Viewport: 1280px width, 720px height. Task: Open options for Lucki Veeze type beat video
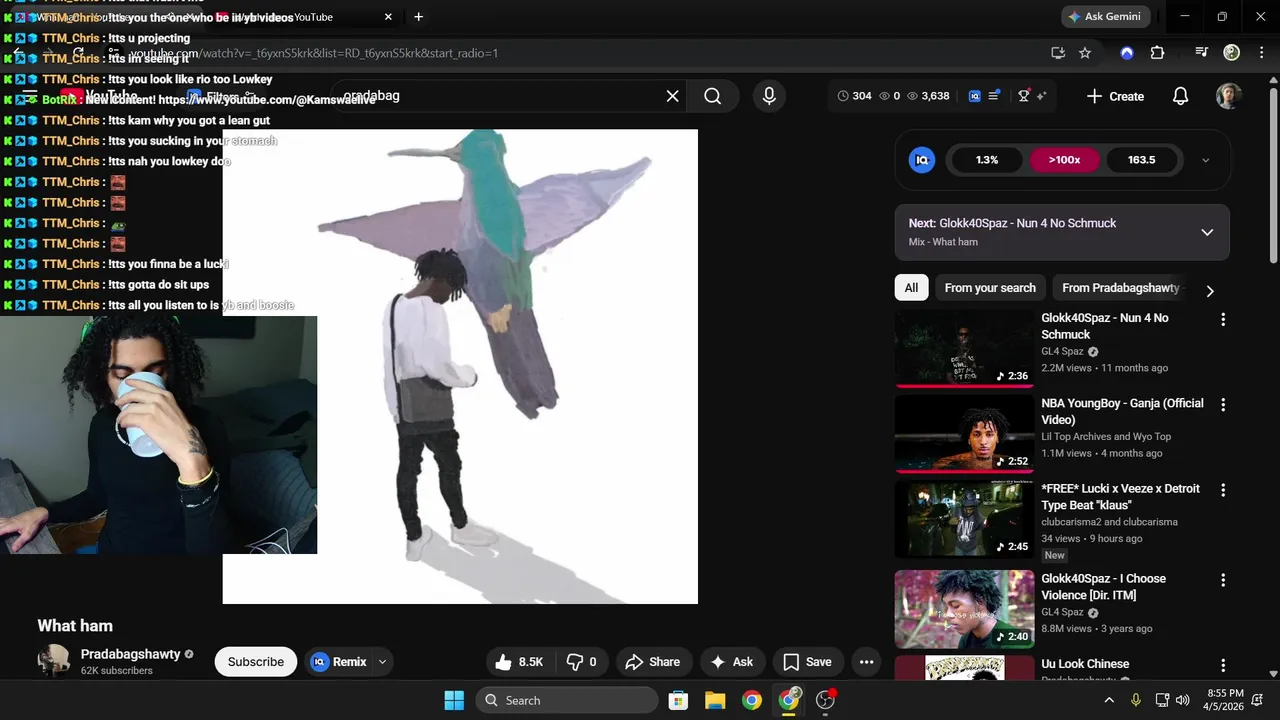point(1222,490)
